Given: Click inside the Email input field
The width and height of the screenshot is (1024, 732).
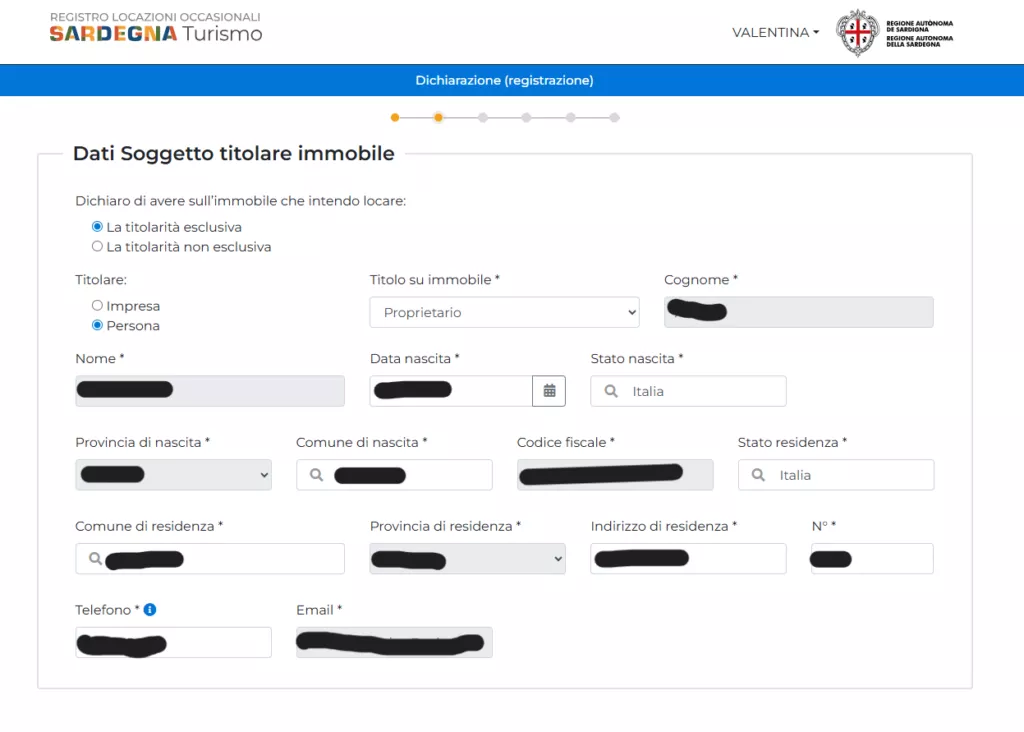Looking at the screenshot, I should [x=393, y=642].
